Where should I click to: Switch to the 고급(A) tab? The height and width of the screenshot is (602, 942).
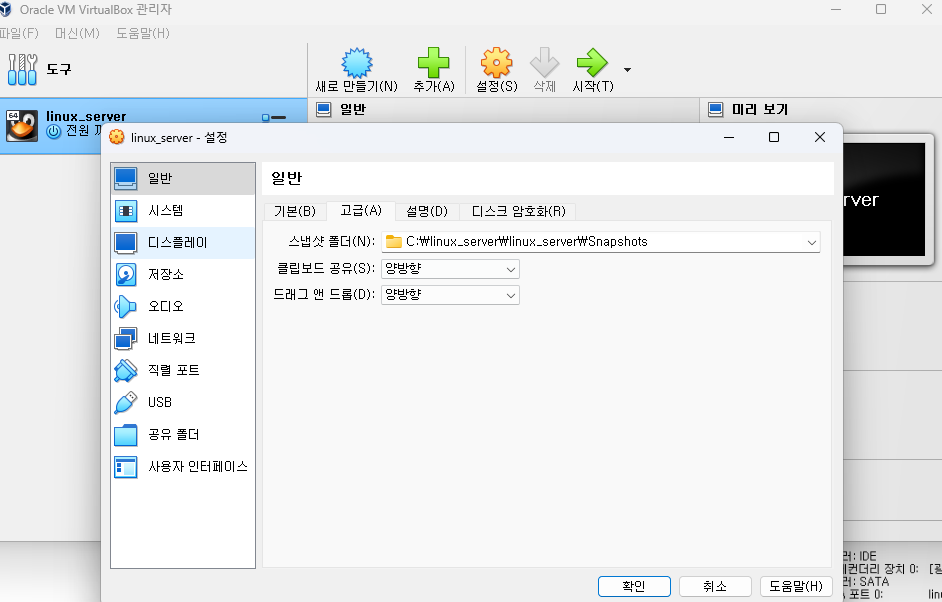coord(360,210)
